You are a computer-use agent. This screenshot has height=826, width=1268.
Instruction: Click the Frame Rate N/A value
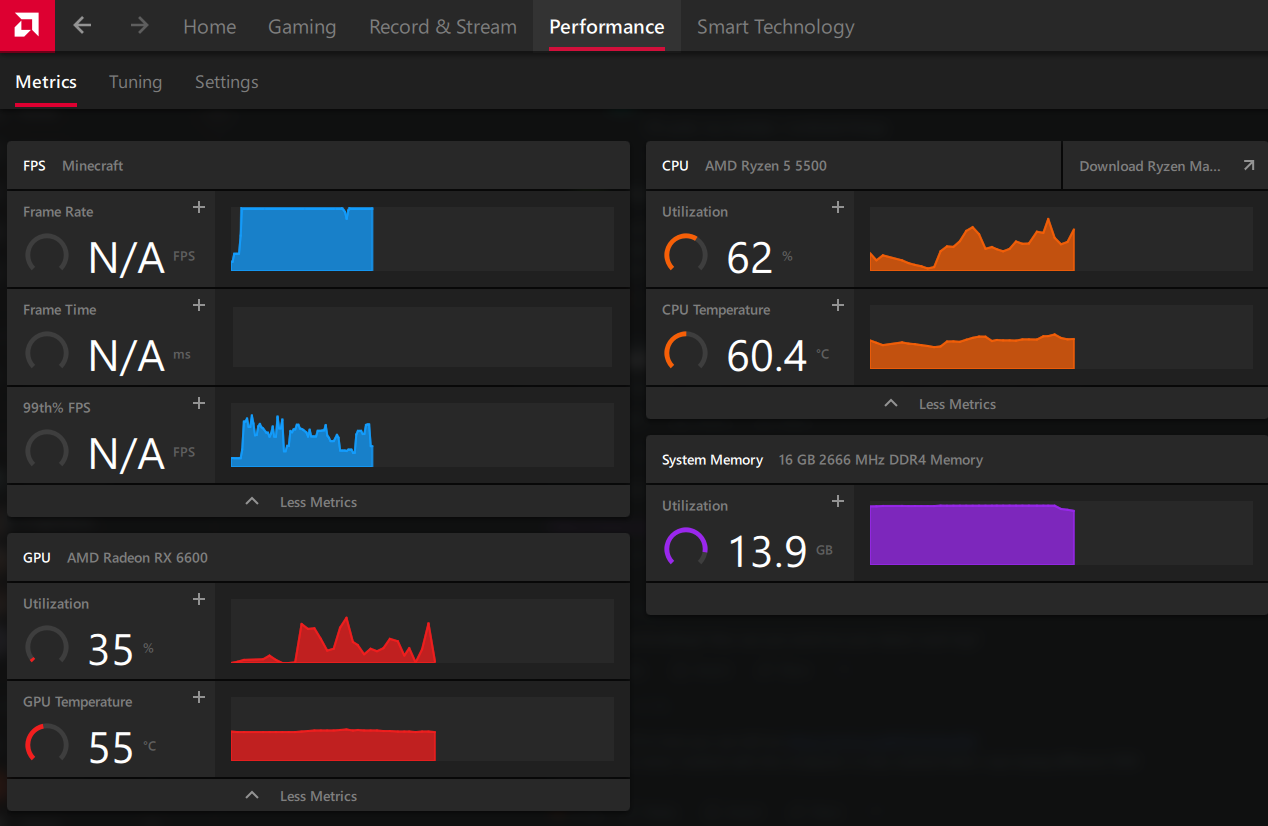click(127, 259)
